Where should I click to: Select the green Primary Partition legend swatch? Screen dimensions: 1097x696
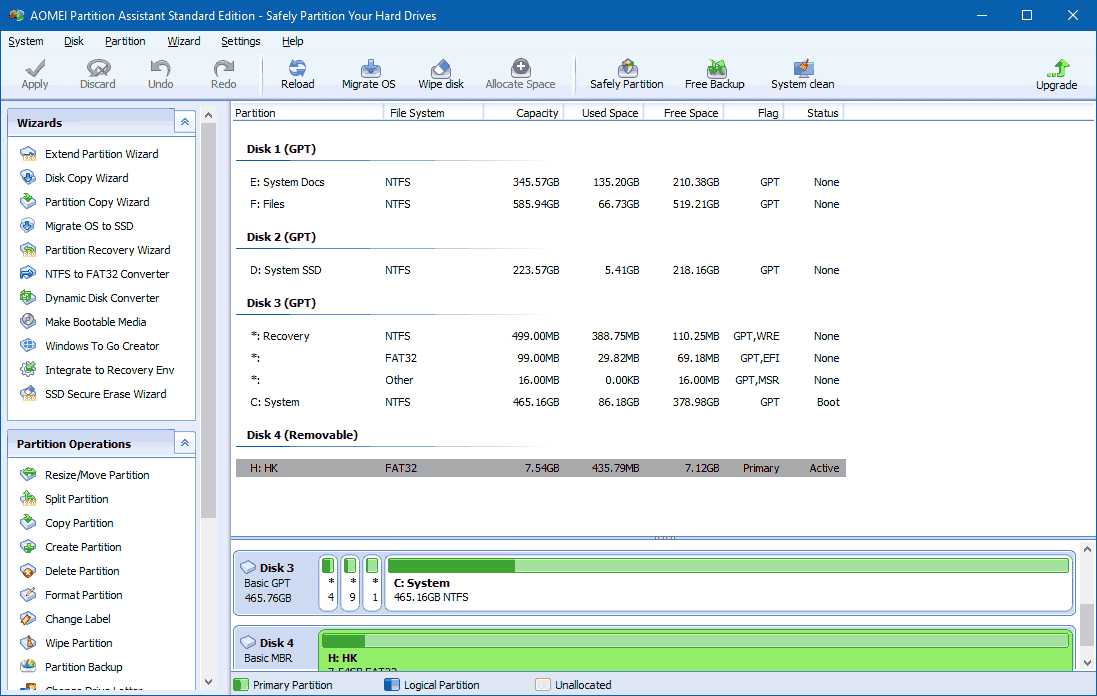(x=239, y=684)
